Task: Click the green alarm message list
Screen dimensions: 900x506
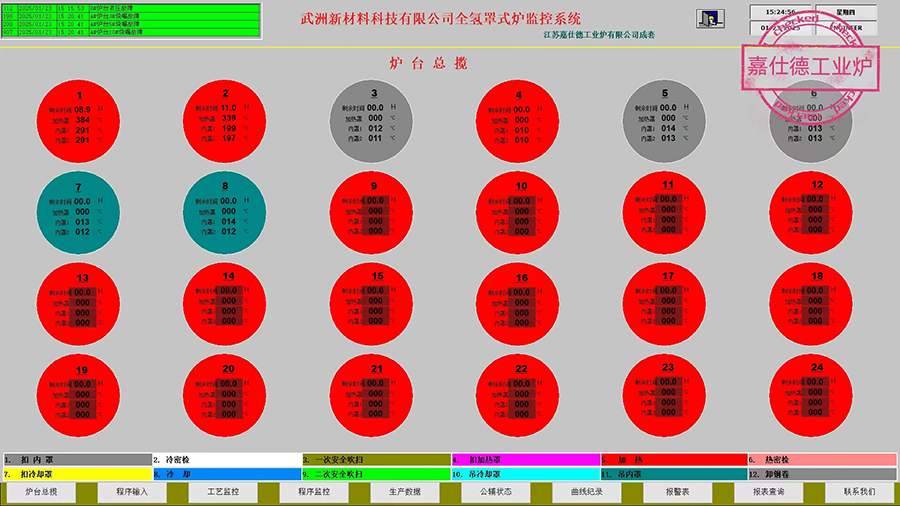Action: (x=131, y=21)
